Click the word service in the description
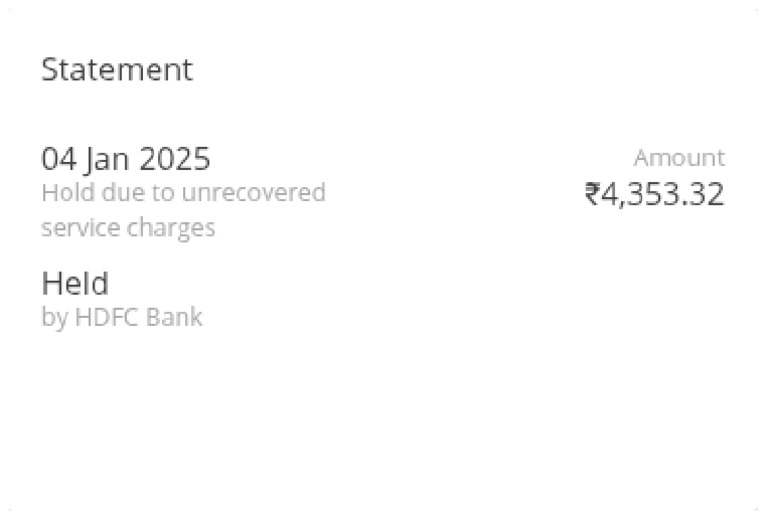 pyautogui.click(x=80, y=228)
